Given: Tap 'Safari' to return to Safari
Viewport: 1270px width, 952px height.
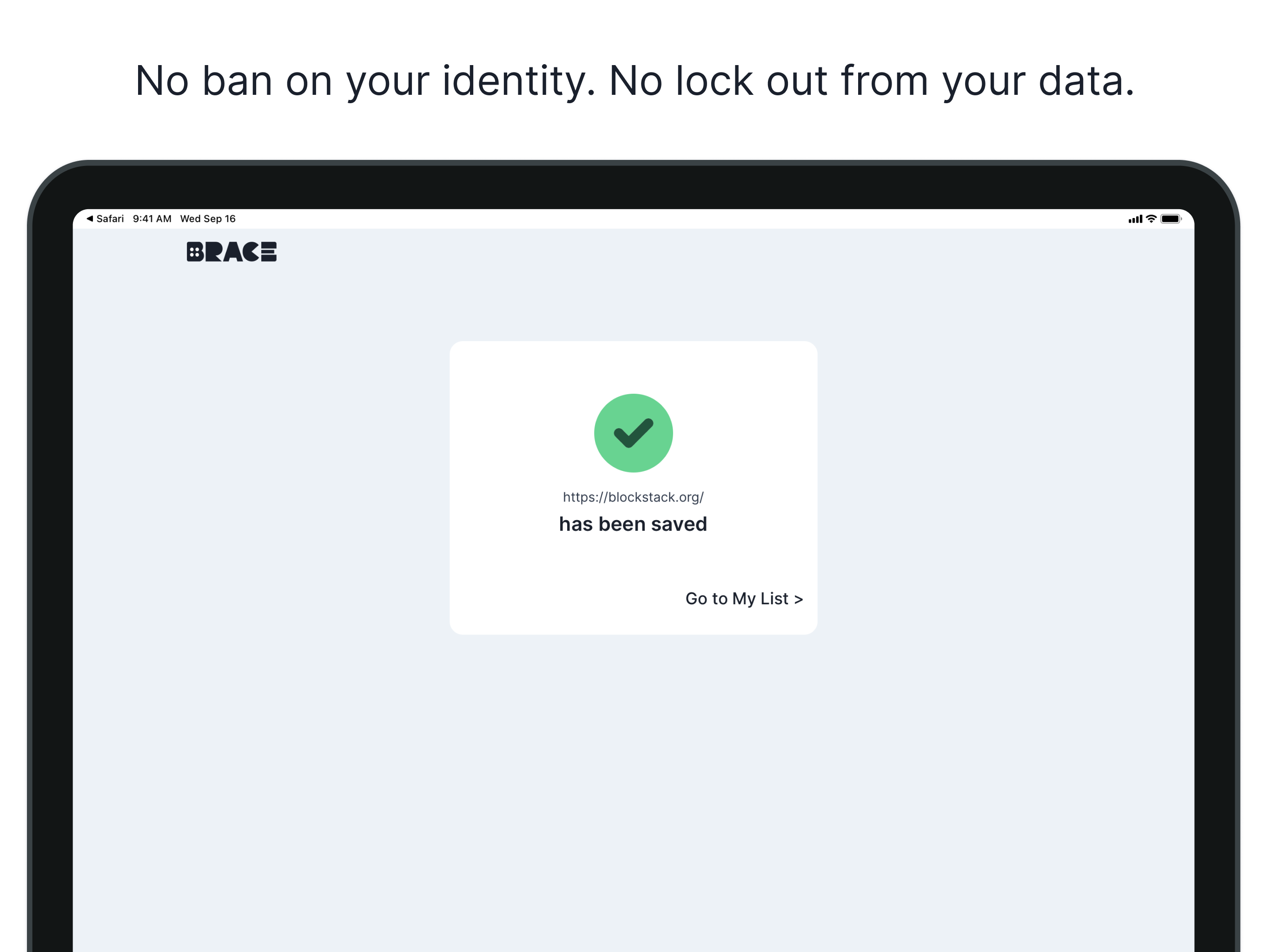Looking at the screenshot, I should (x=110, y=218).
